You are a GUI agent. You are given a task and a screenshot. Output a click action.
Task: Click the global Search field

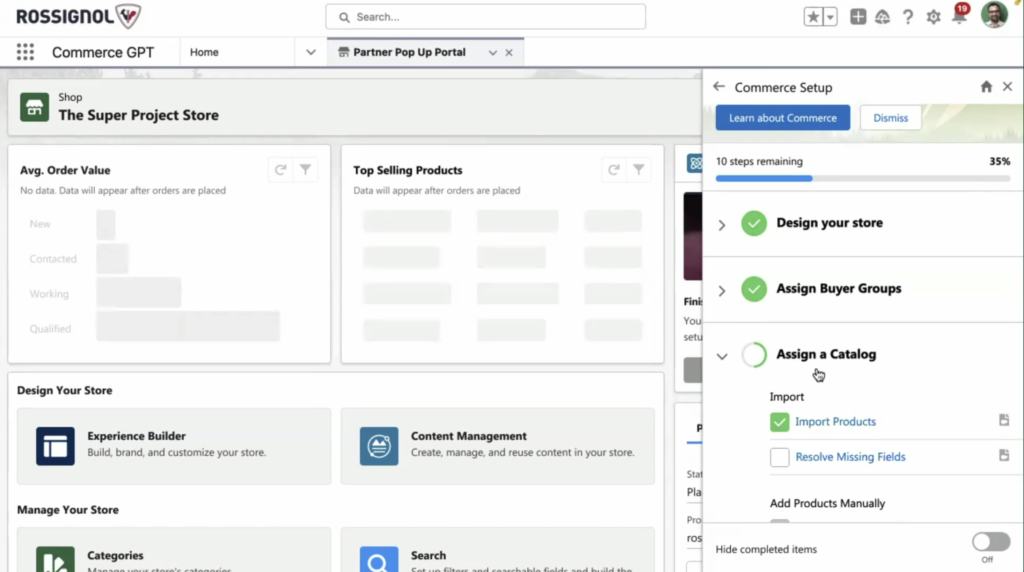pyautogui.click(x=485, y=17)
